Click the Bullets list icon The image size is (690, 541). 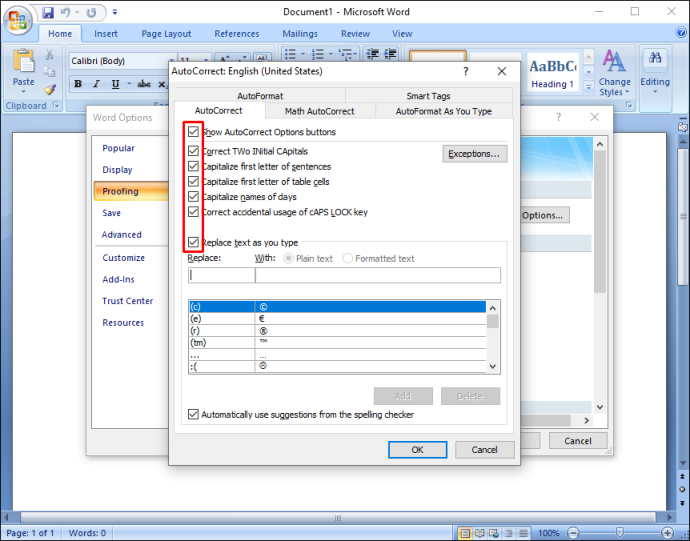point(290,54)
